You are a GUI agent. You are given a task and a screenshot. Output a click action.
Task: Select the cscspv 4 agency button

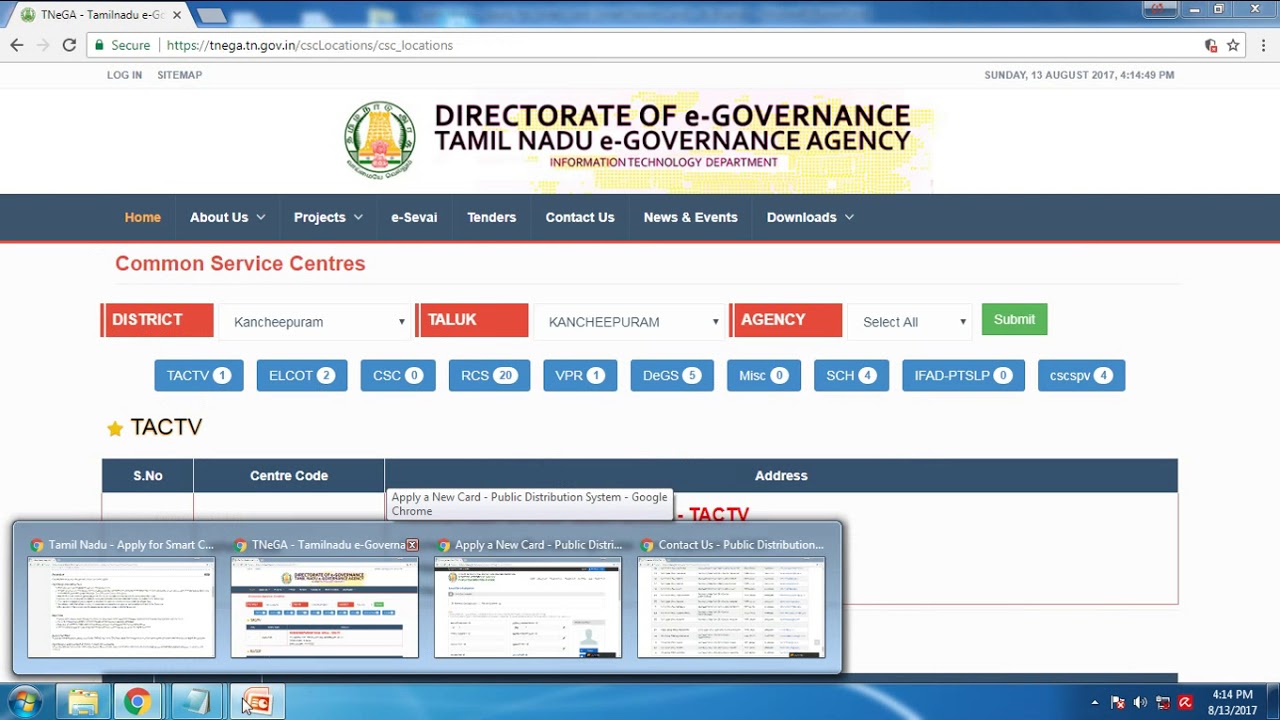click(x=1081, y=375)
